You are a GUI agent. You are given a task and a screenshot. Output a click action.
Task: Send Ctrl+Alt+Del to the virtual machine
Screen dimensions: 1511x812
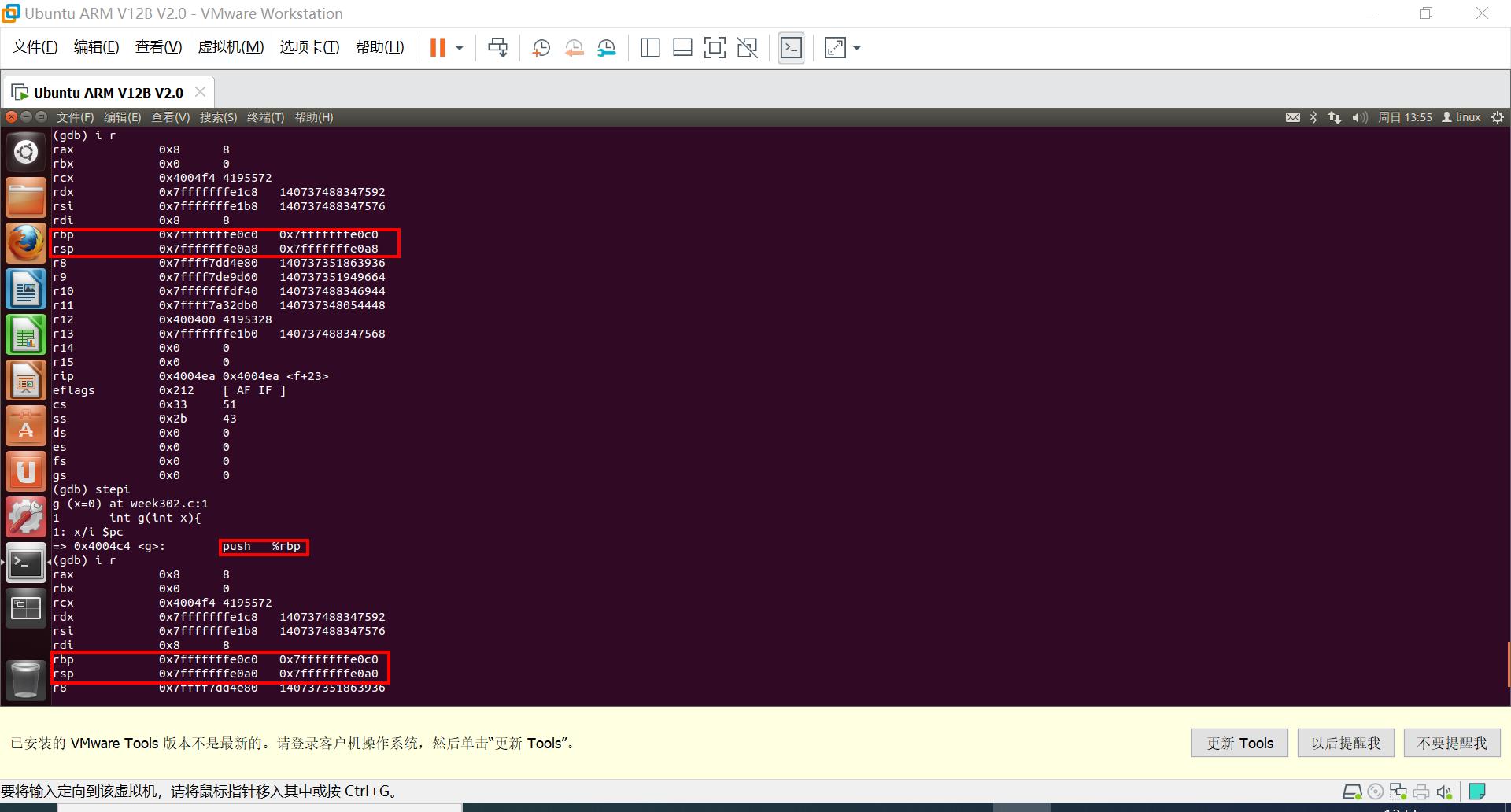pyautogui.click(x=497, y=48)
